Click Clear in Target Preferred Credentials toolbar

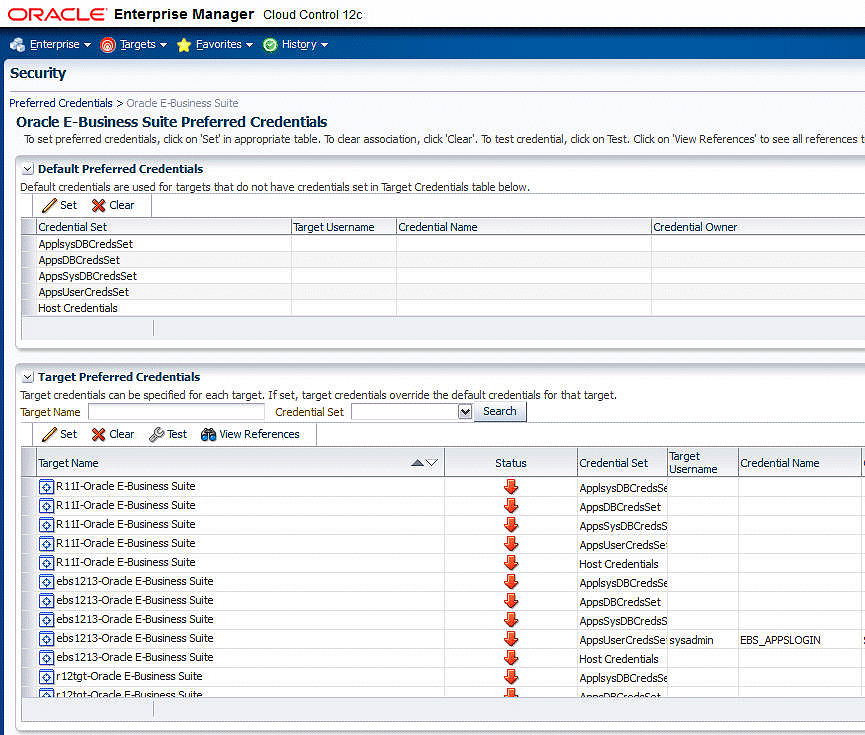tap(113, 434)
